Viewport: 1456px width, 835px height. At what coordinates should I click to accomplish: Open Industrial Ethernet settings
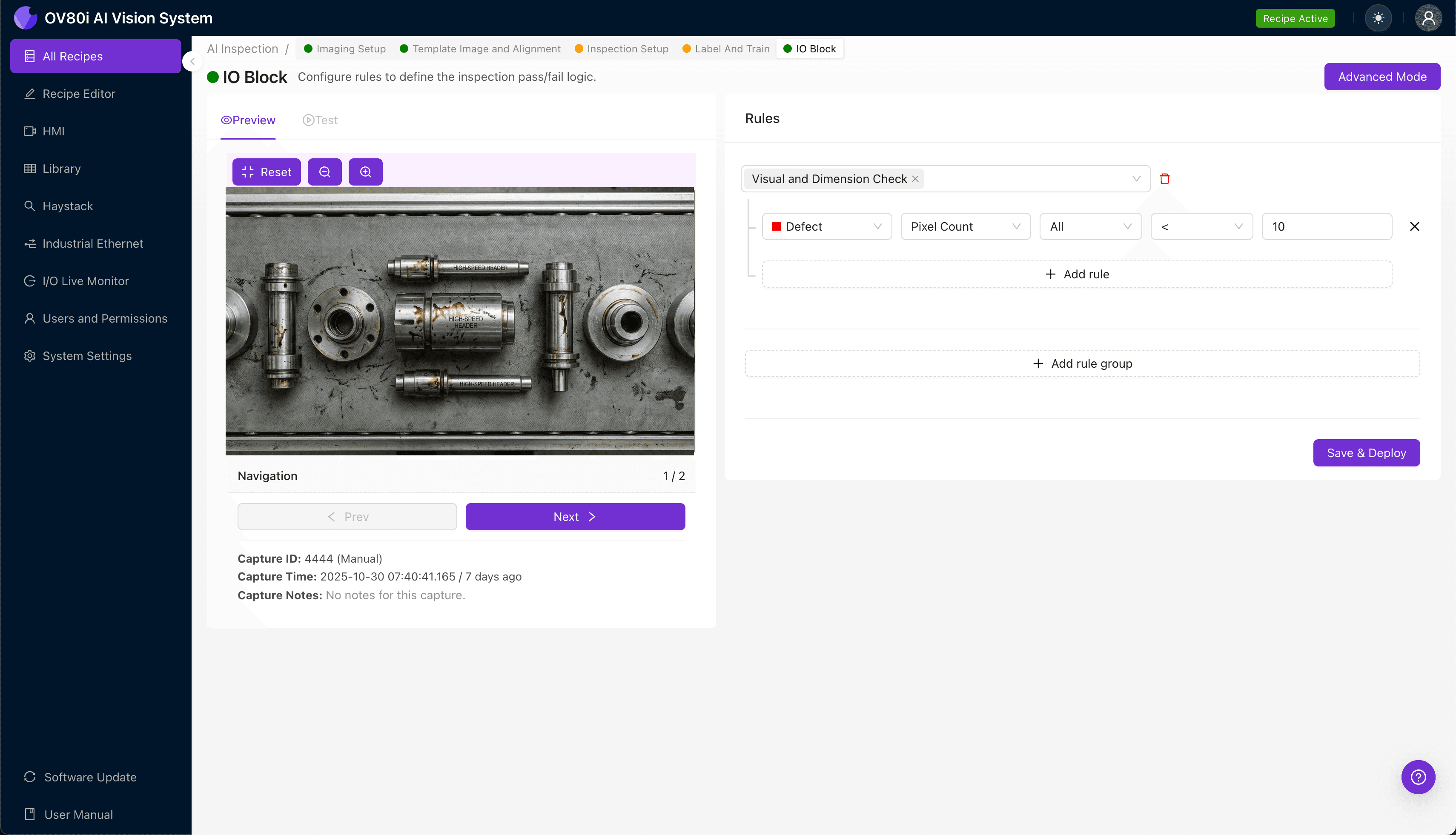click(92, 243)
